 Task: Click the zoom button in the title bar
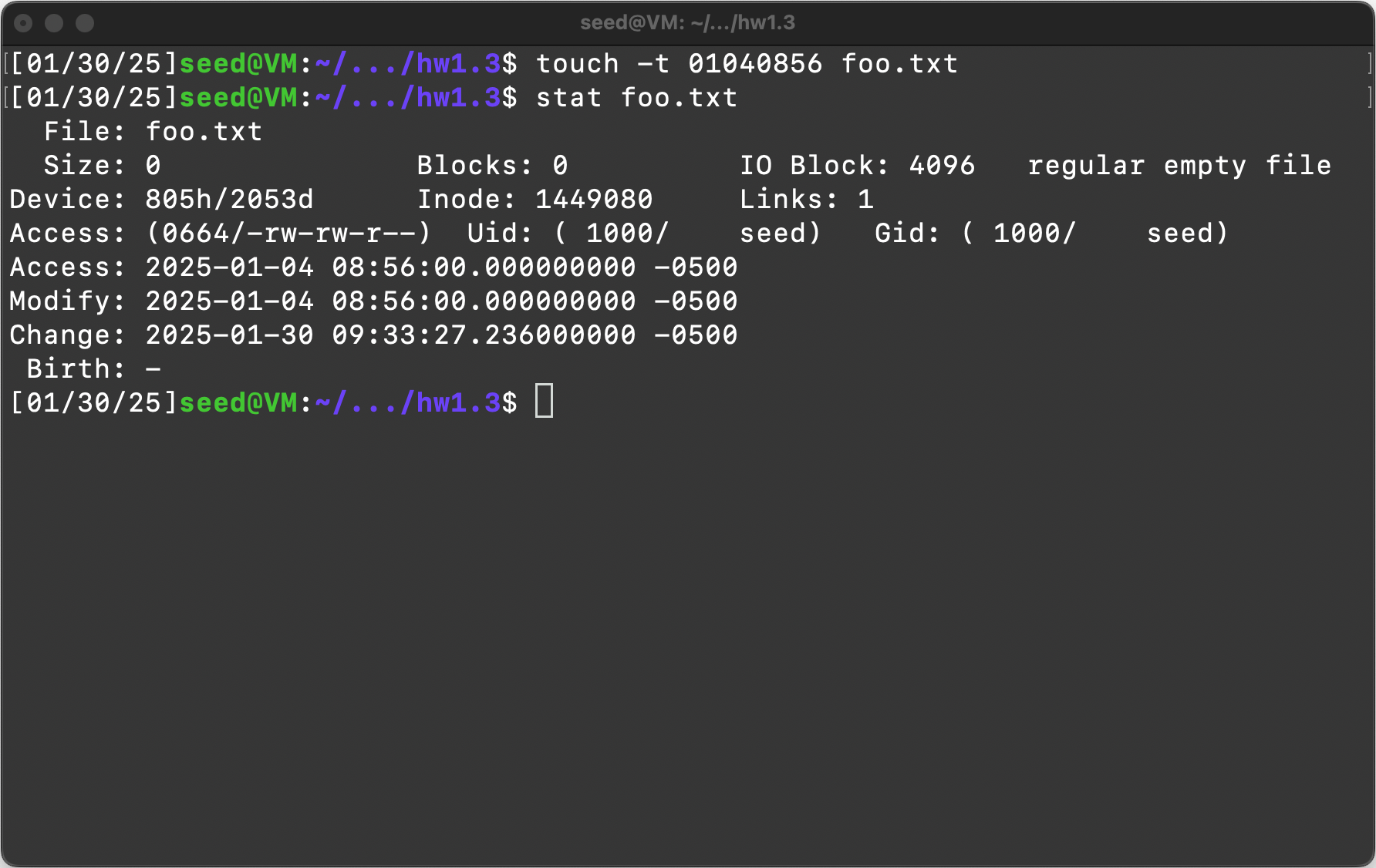click(85, 23)
